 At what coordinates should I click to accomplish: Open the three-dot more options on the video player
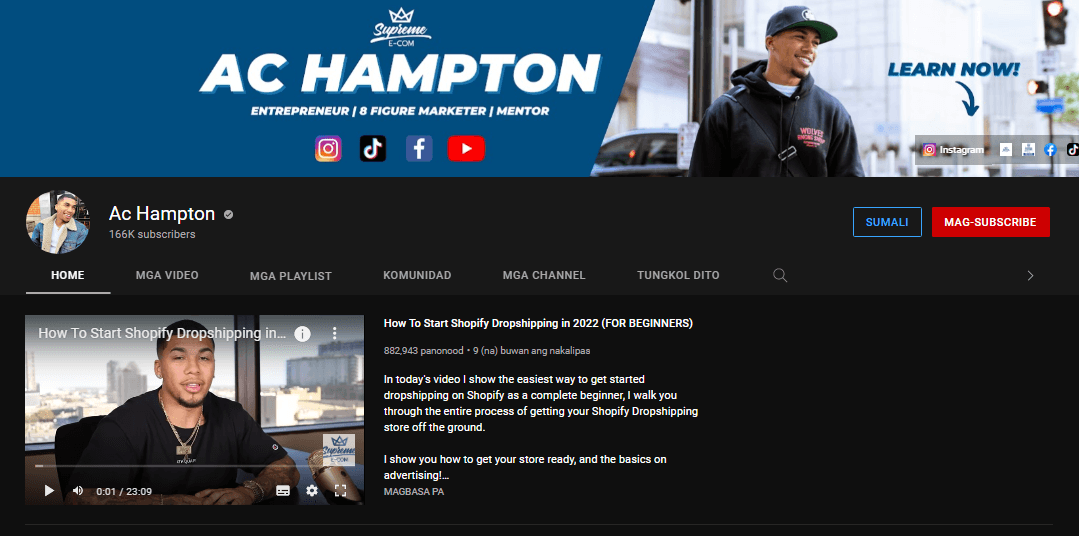pyautogui.click(x=334, y=334)
